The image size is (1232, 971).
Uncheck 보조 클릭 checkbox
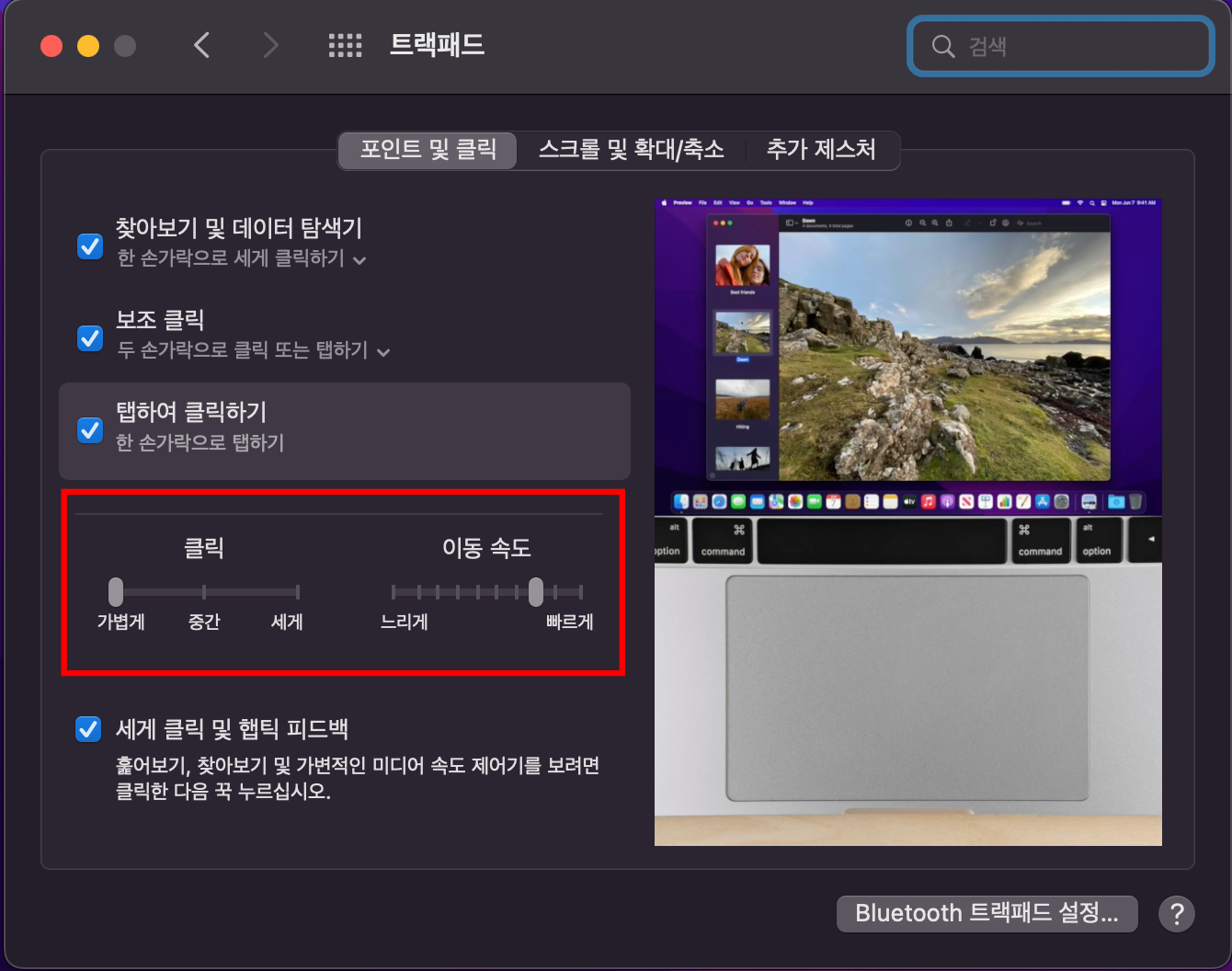pos(90,338)
